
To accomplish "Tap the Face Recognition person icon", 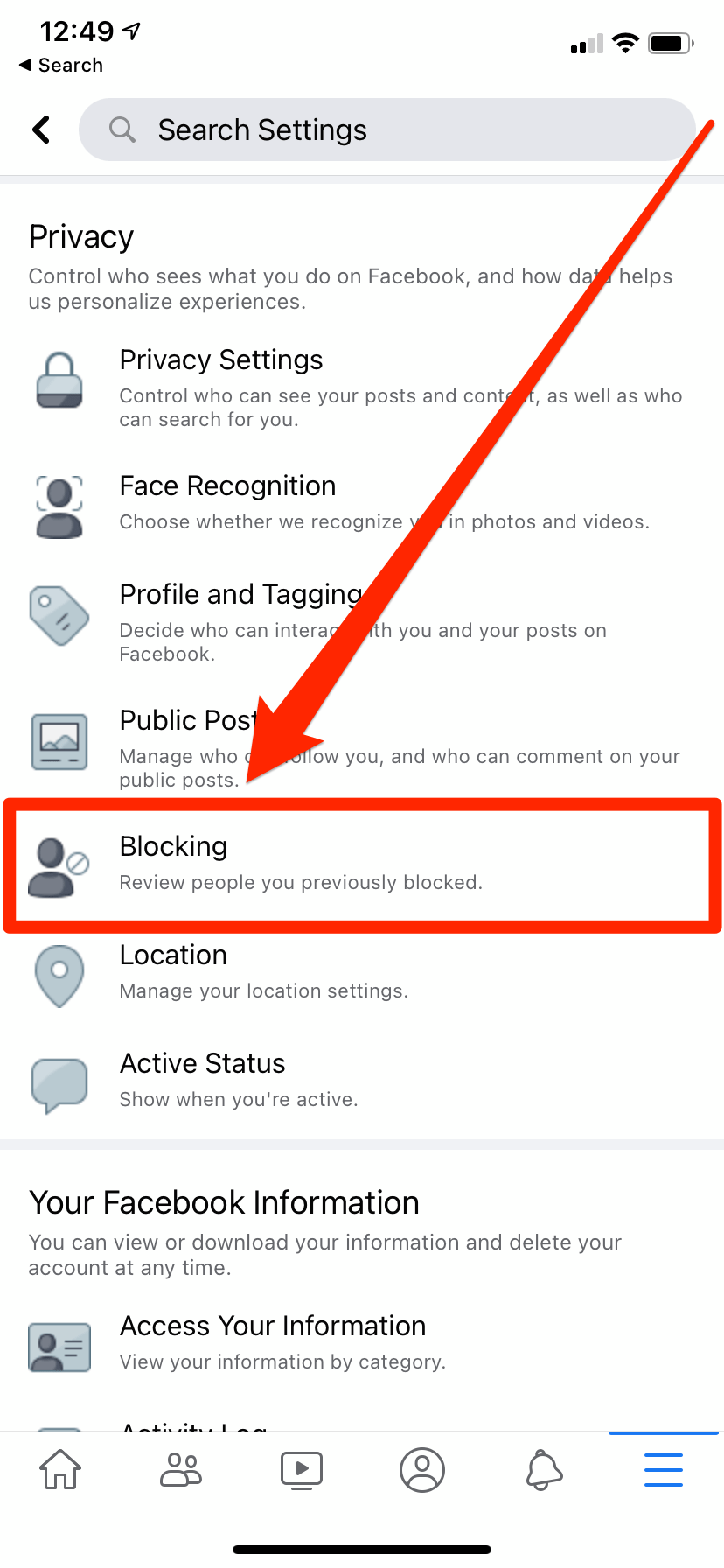I will tap(59, 506).
